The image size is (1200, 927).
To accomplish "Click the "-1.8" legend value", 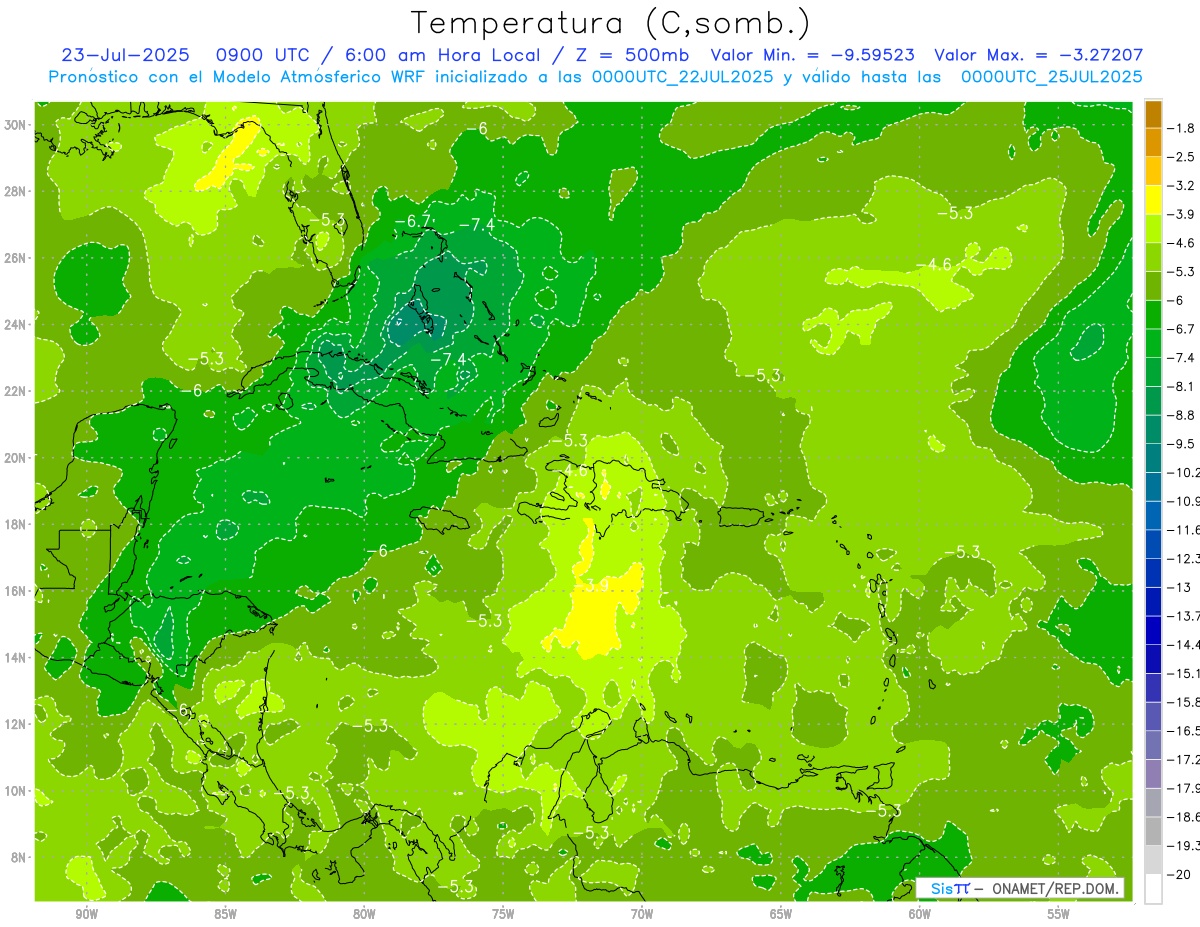I will coord(1181,128).
